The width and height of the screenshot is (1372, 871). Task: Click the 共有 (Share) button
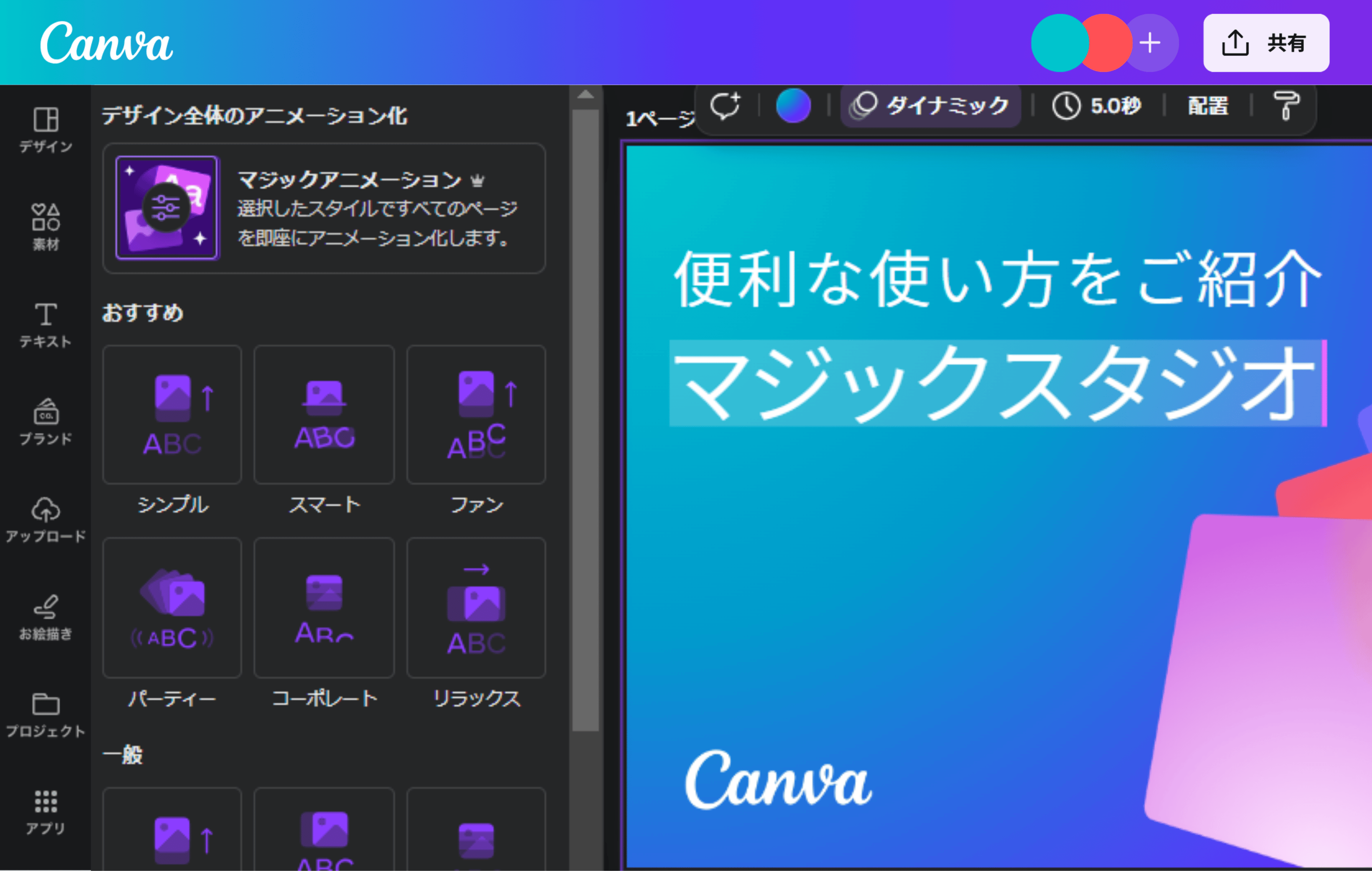click(x=1266, y=43)
